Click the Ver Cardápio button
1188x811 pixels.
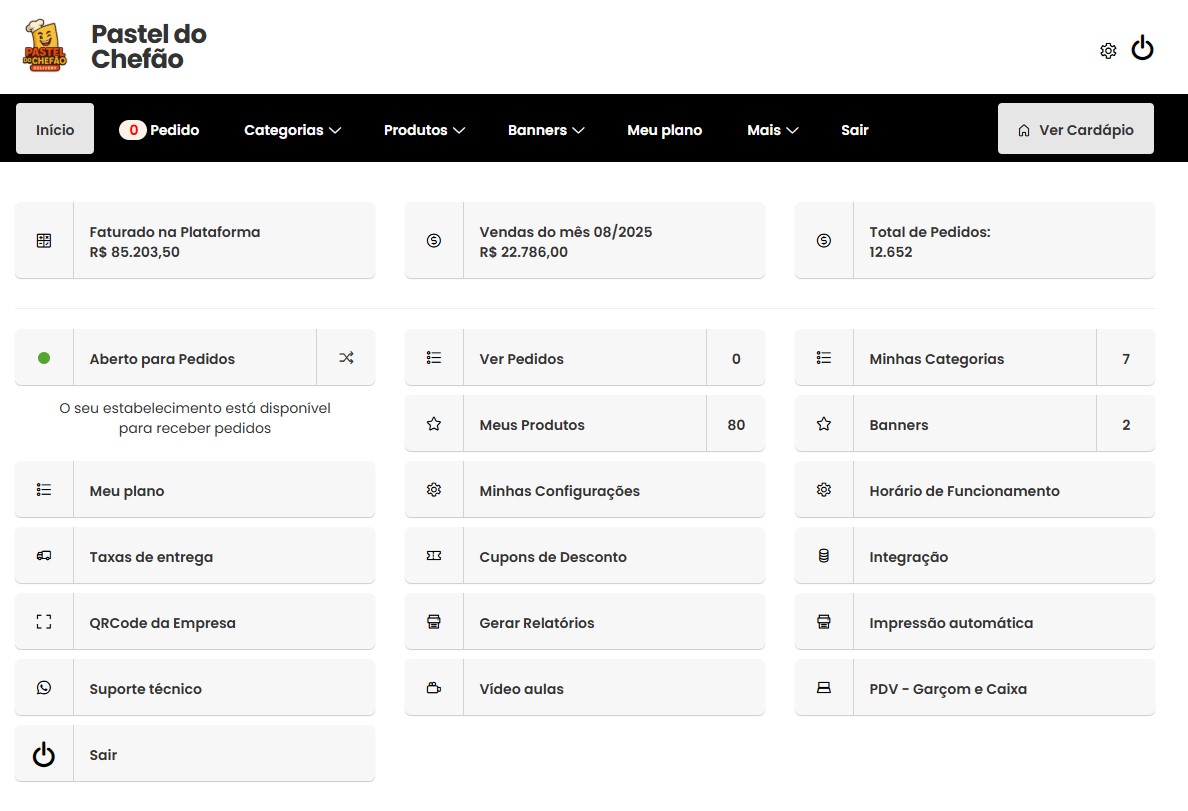pyautogui.click(x=1075, y=128)
